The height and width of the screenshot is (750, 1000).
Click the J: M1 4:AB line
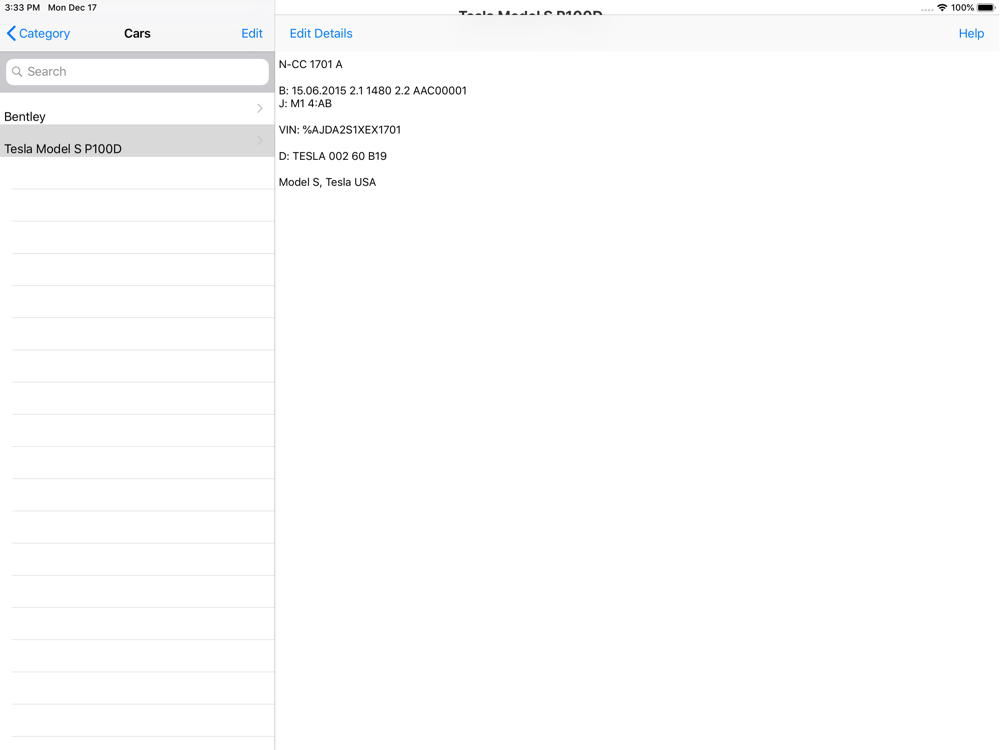305,103
